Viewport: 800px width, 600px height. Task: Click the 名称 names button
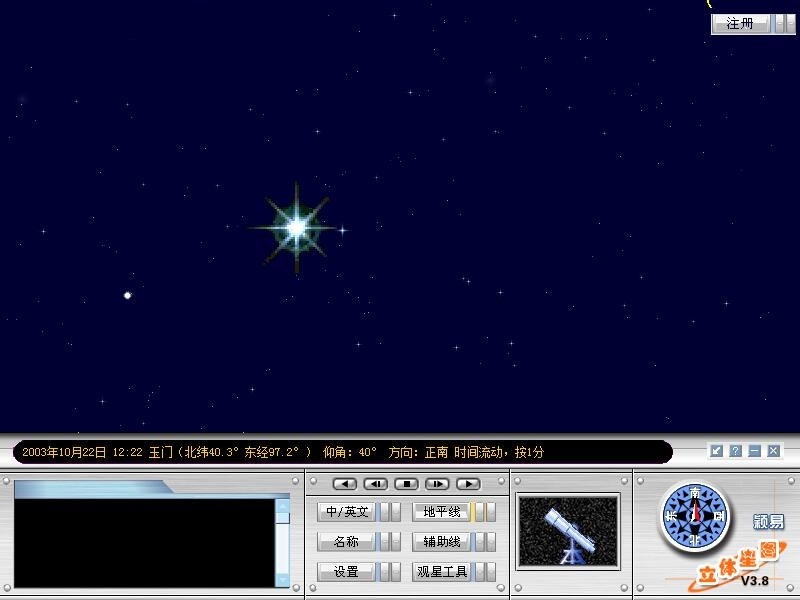[346, 541]
